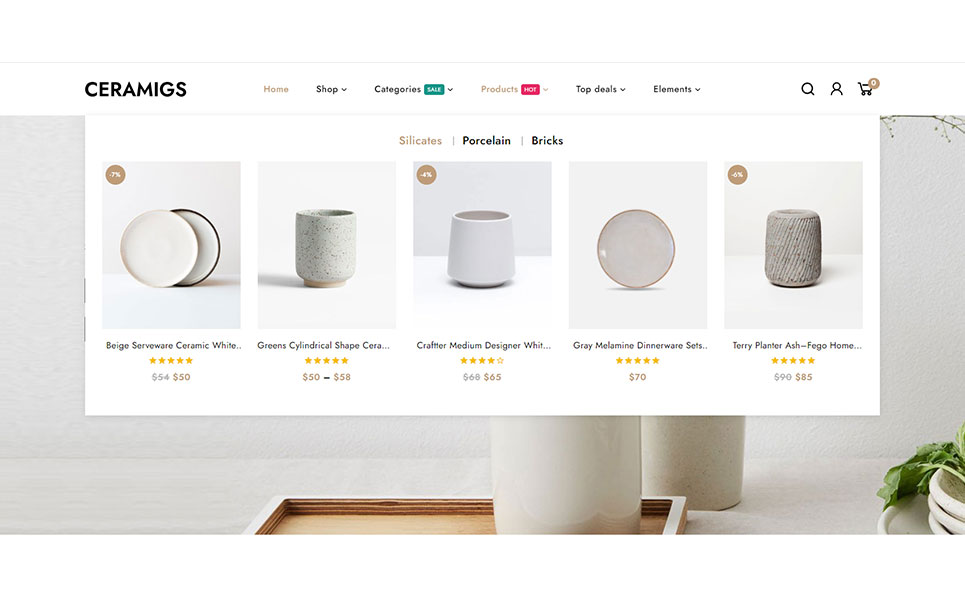Open the user account icon

[836, 89]
